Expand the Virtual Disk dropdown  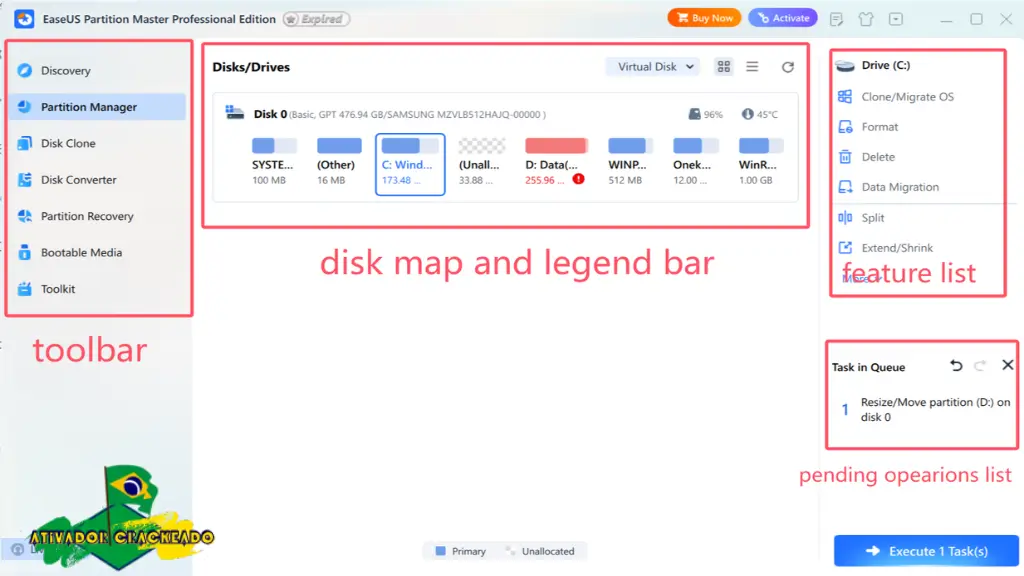pos(654,67)
